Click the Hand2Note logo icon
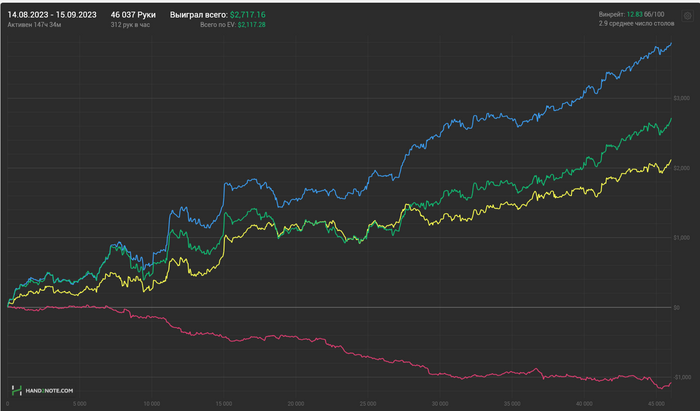This screenshot has height=411, width=700. 17,389
